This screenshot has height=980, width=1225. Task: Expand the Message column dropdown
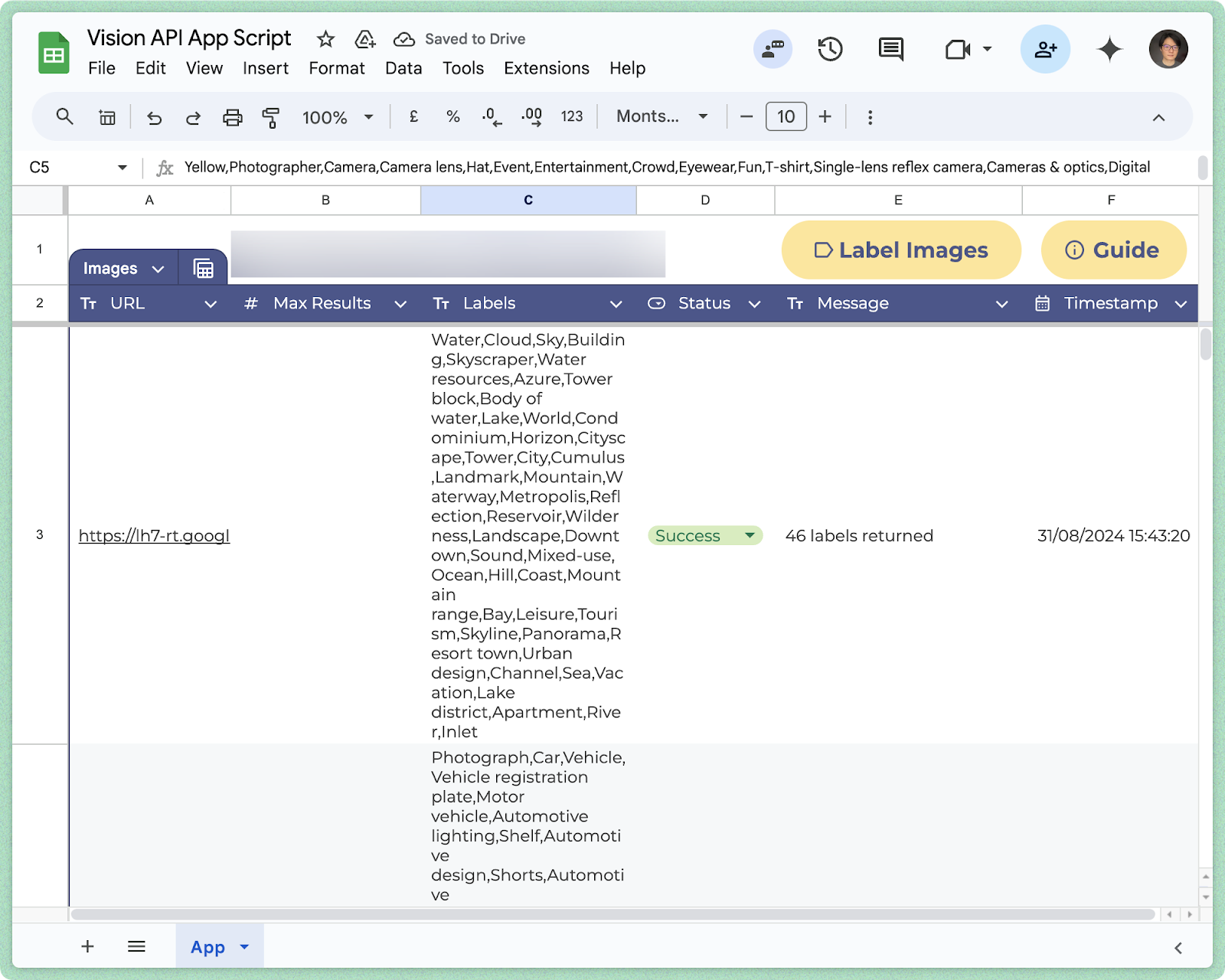coord(1001,304)
